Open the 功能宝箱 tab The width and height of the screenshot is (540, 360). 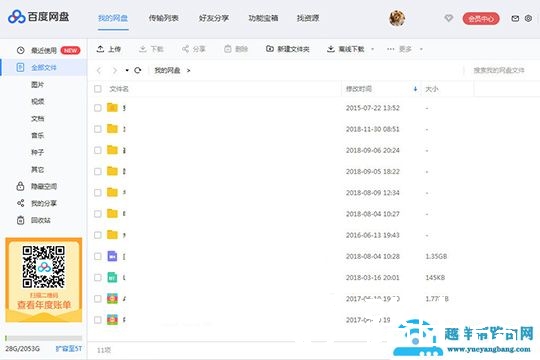tap(263, 18)
